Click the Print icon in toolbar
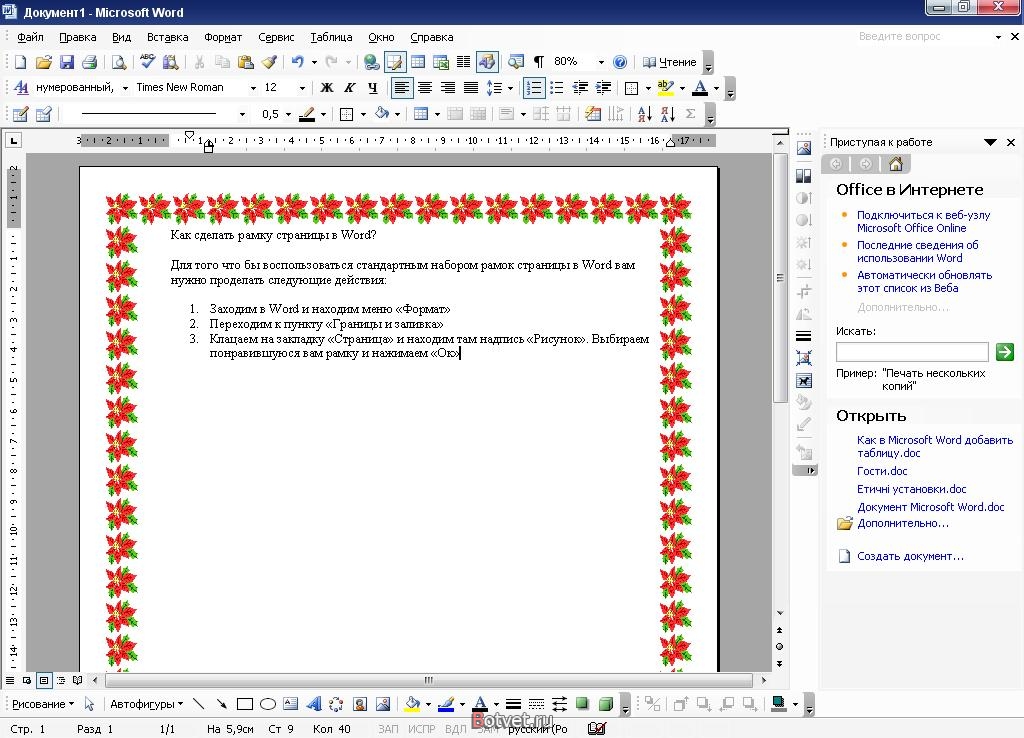The height and width of the screenshot is (738, 1024). 89,62
